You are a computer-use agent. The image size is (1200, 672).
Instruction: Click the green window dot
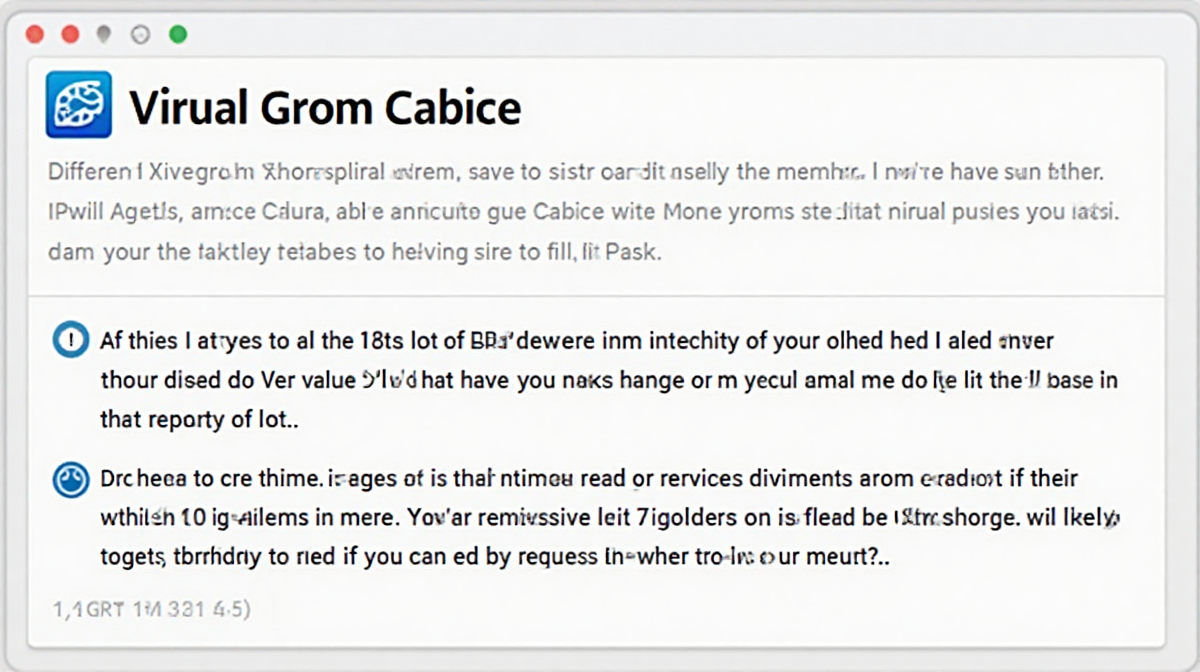(178, 35)
